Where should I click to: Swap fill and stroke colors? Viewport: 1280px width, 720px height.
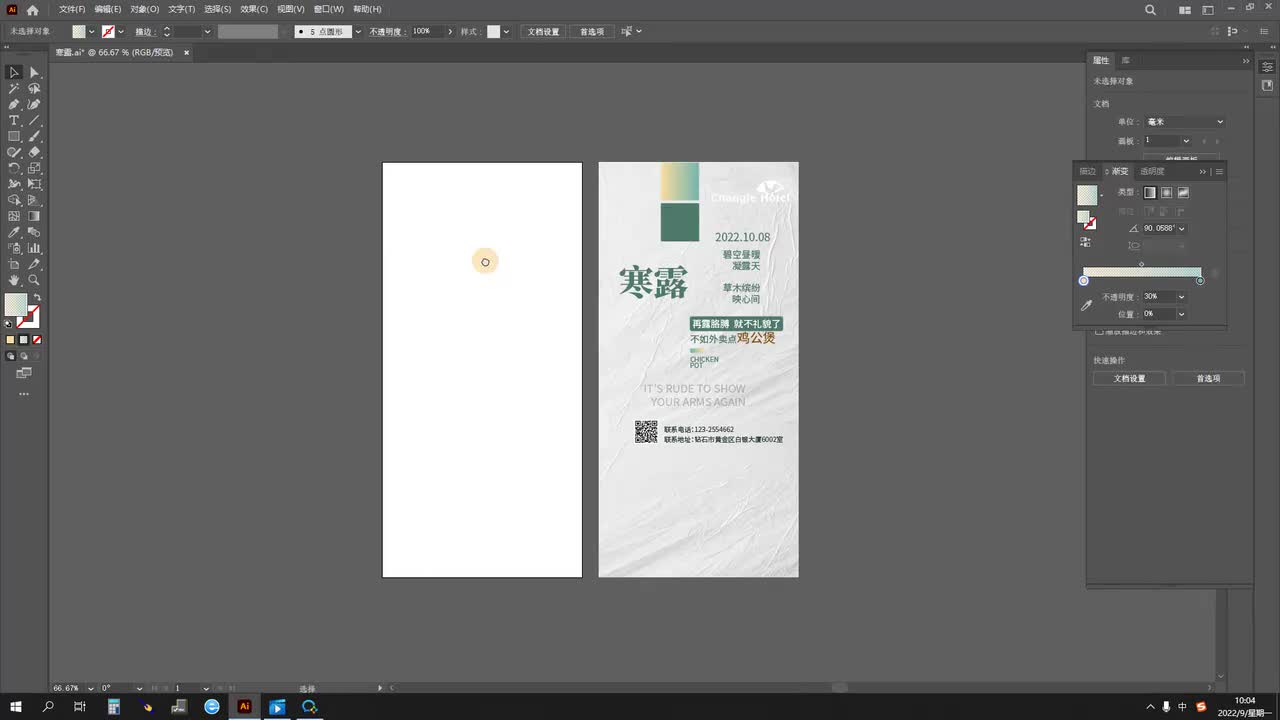click(x=37, y=297)
